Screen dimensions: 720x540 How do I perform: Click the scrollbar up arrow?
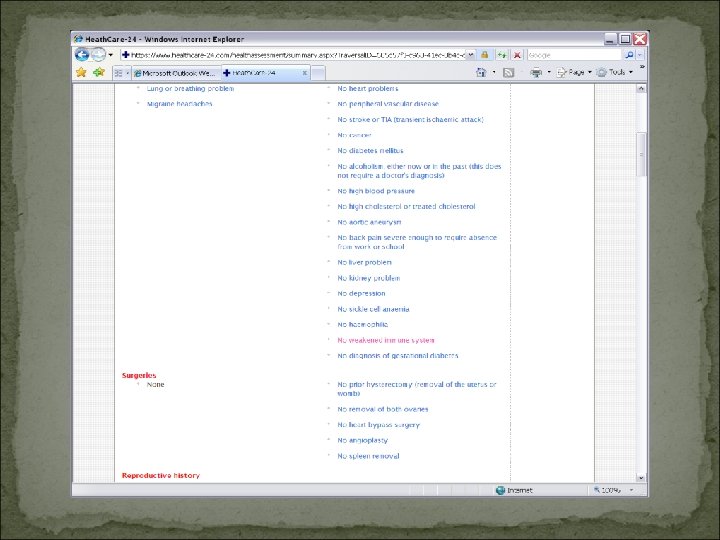coord(641,88)
